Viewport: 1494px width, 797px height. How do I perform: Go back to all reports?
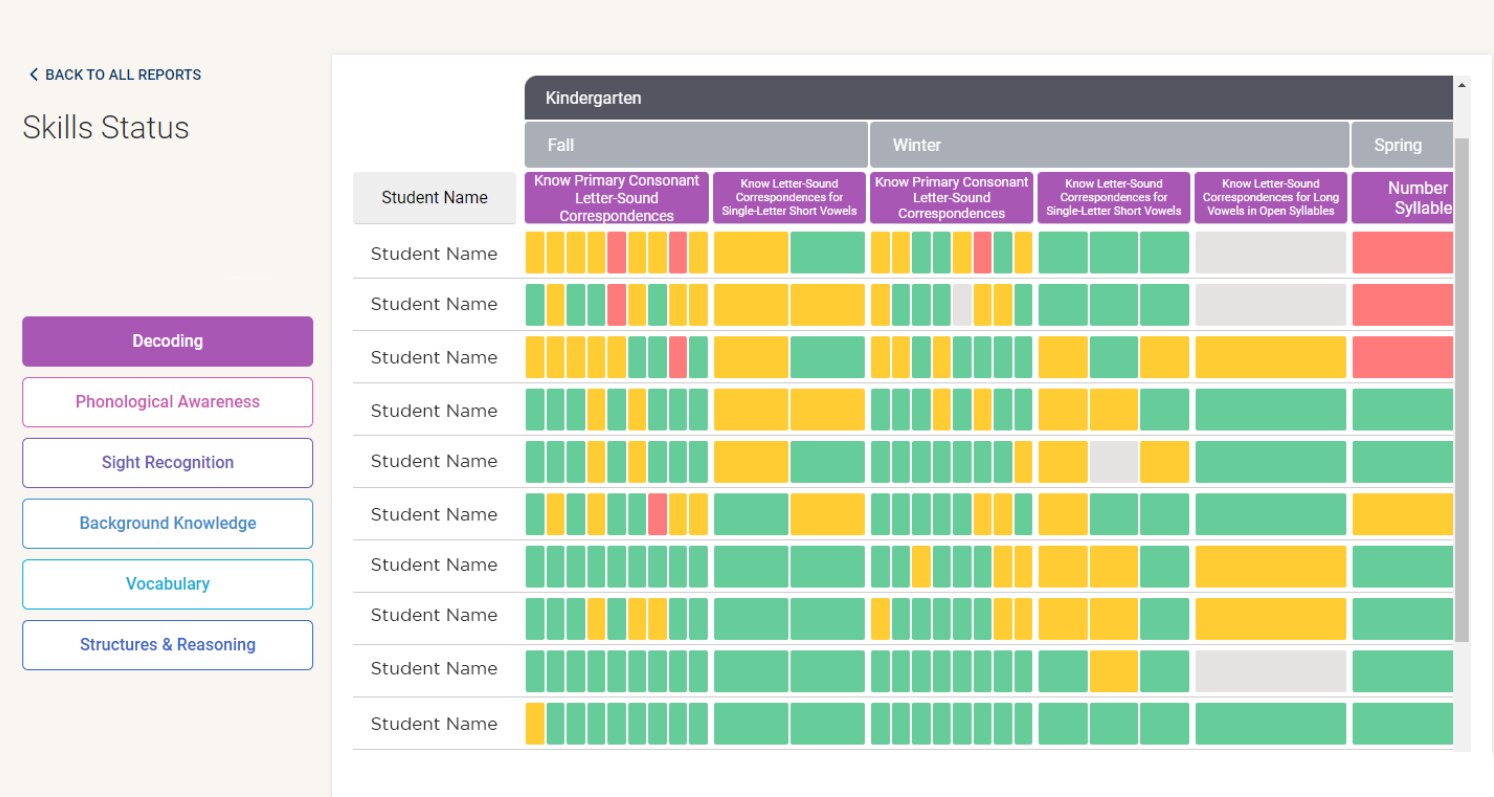(x=115, y=75)
